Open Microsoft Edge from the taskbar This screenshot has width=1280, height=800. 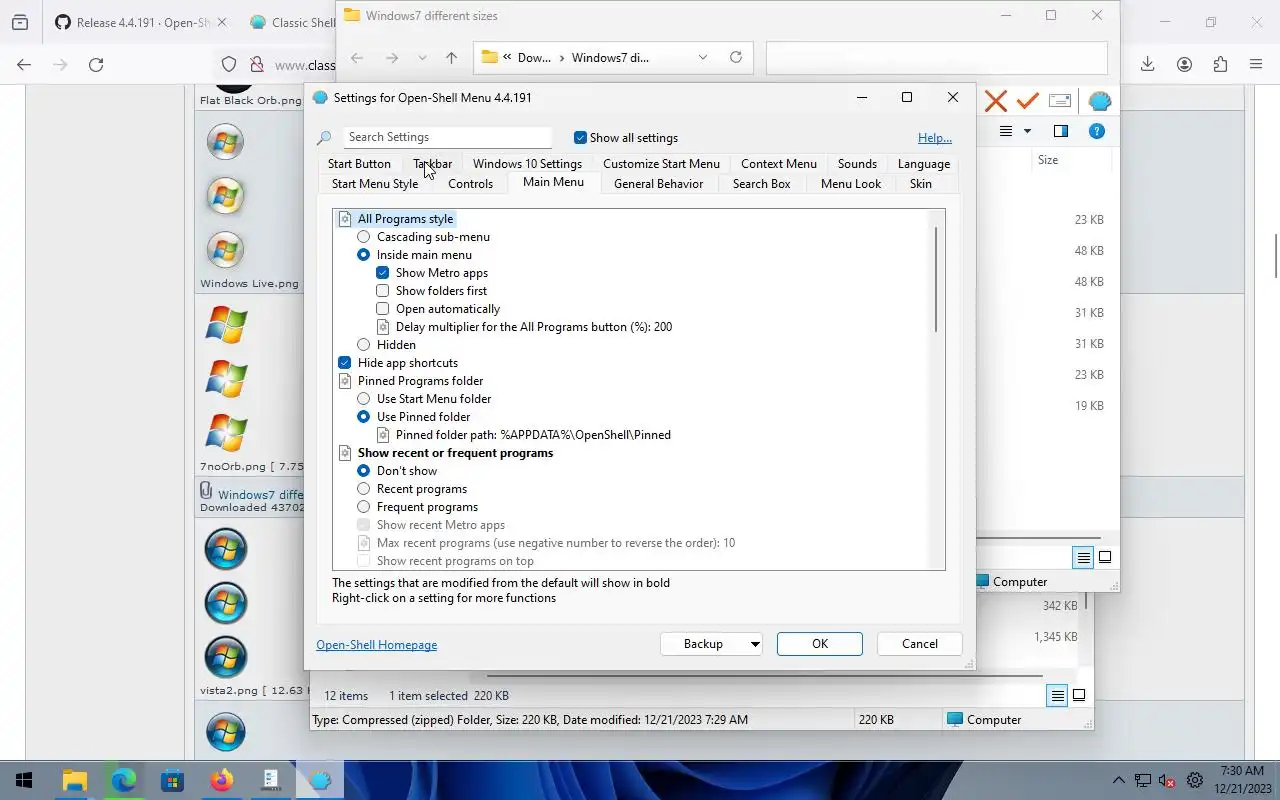pos(124,780)
